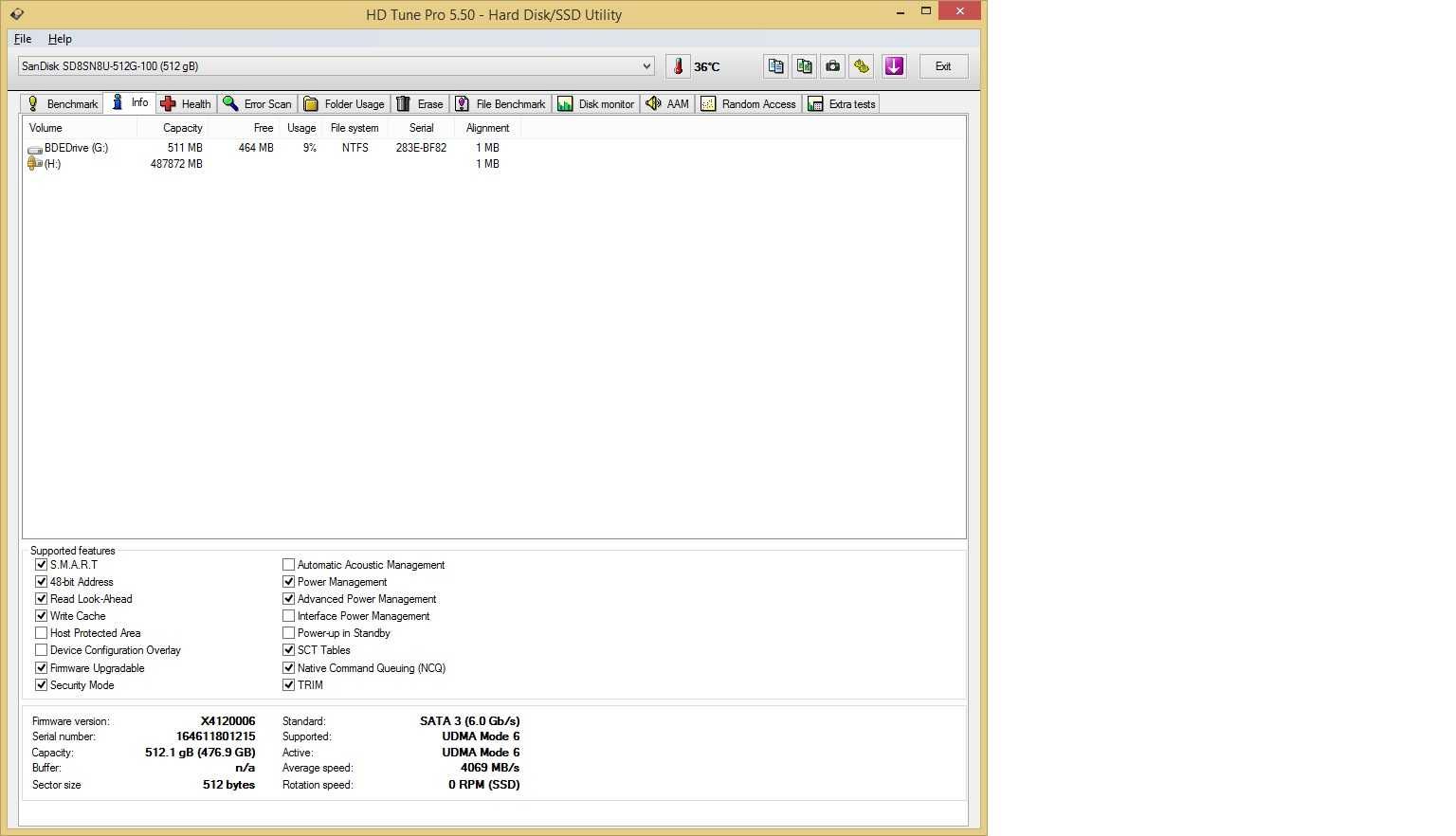
Task: Open the Random Access tab
Action: pyautogui.click(x=749, y=104)
